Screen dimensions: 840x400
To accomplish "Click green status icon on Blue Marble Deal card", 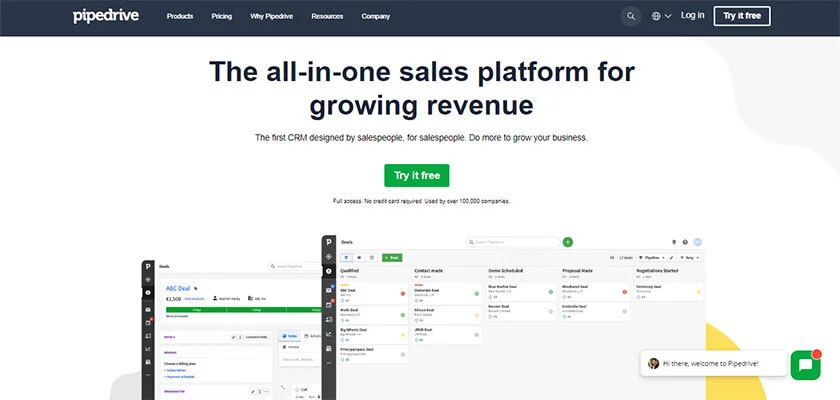I will pyautogui.click(x=550, y=292).
